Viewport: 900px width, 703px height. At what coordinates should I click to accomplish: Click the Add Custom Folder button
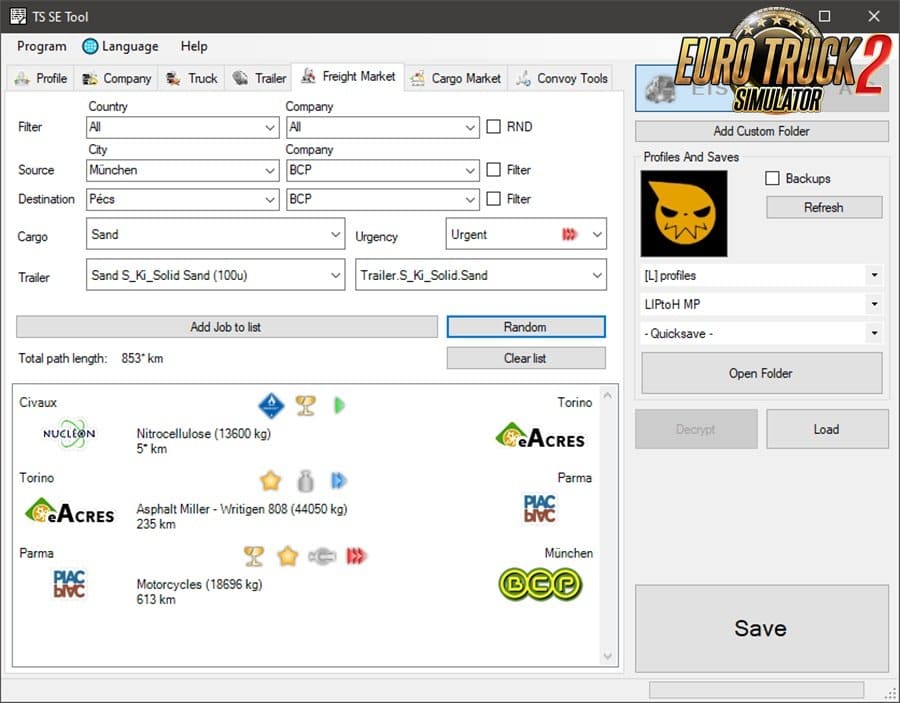coord(762,131)
